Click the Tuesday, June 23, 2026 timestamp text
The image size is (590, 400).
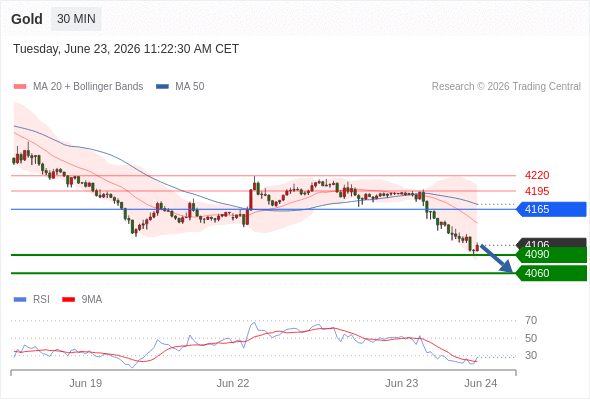click(x=126, y=49)
